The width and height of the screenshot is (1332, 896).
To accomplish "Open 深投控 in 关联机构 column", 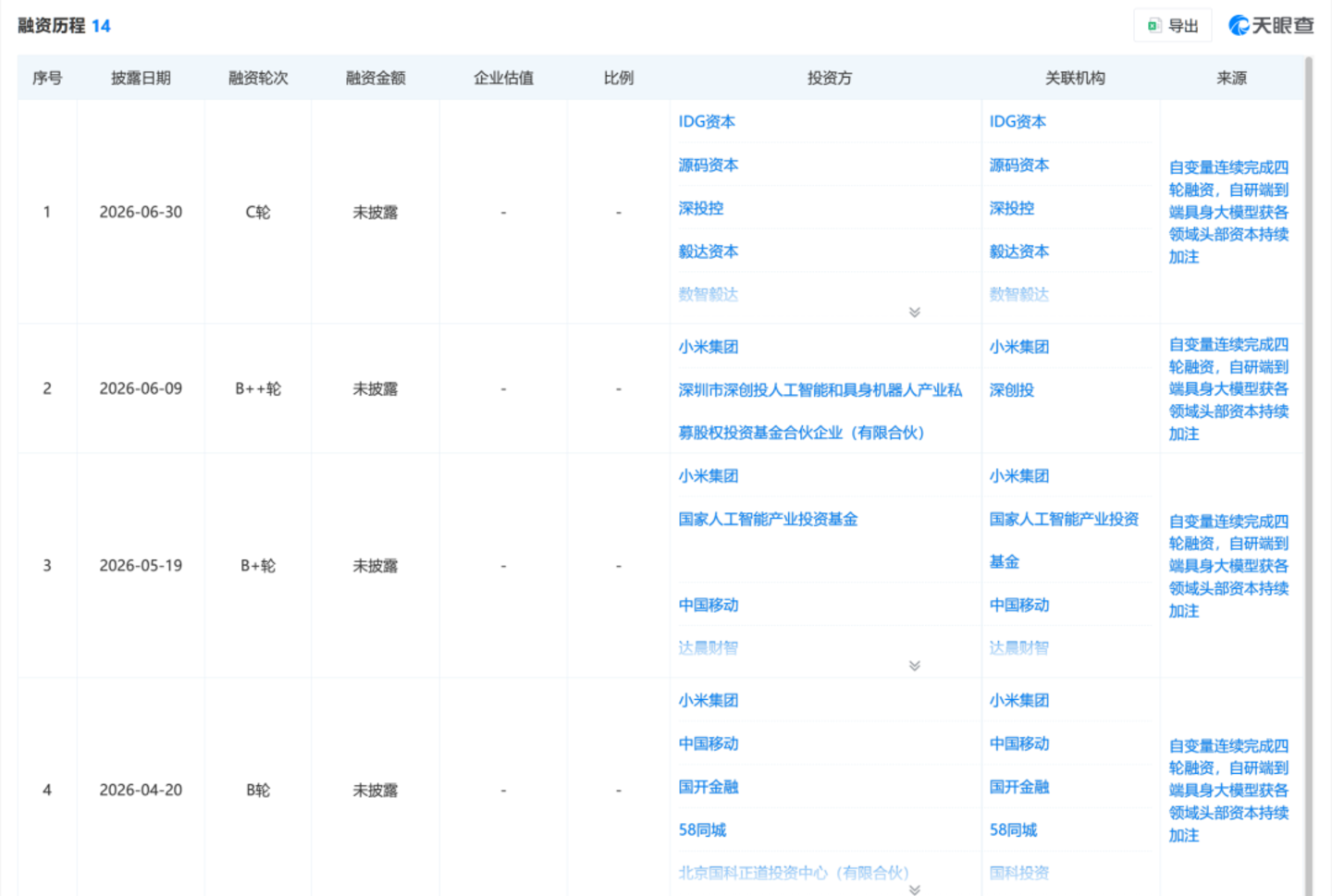I will coord(1012,209).
